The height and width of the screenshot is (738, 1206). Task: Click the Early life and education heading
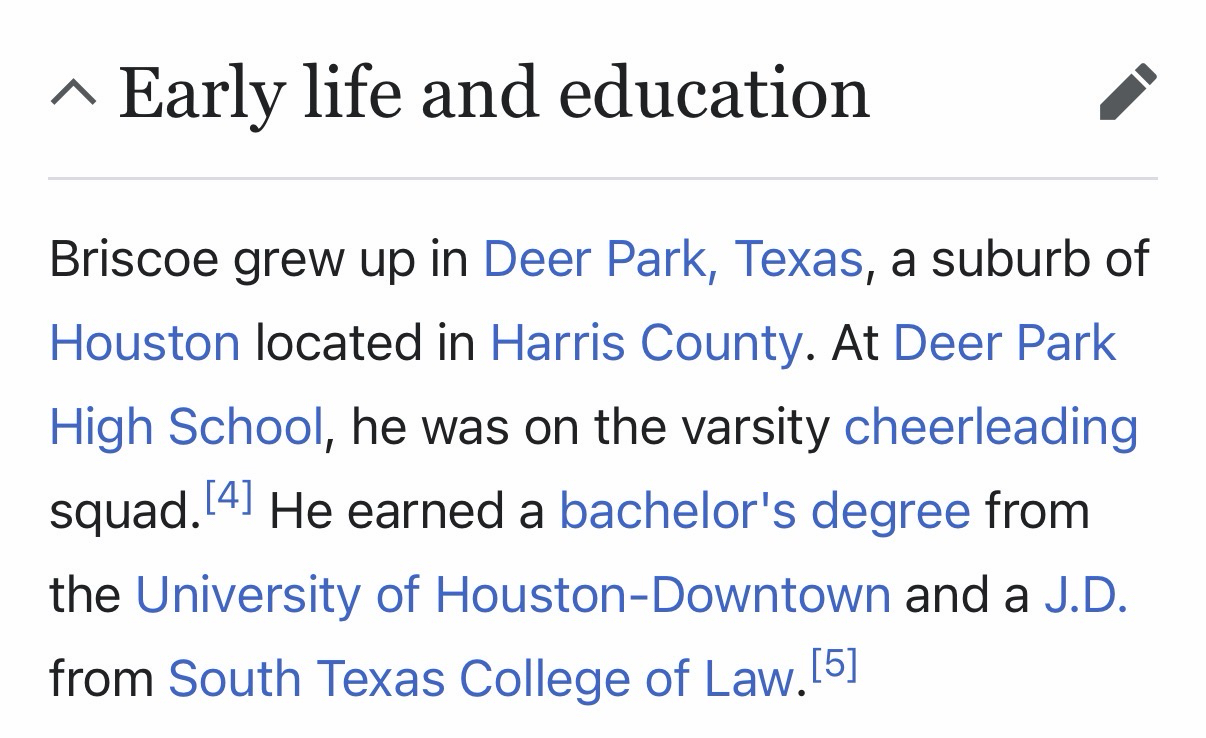tap(494, 94)
